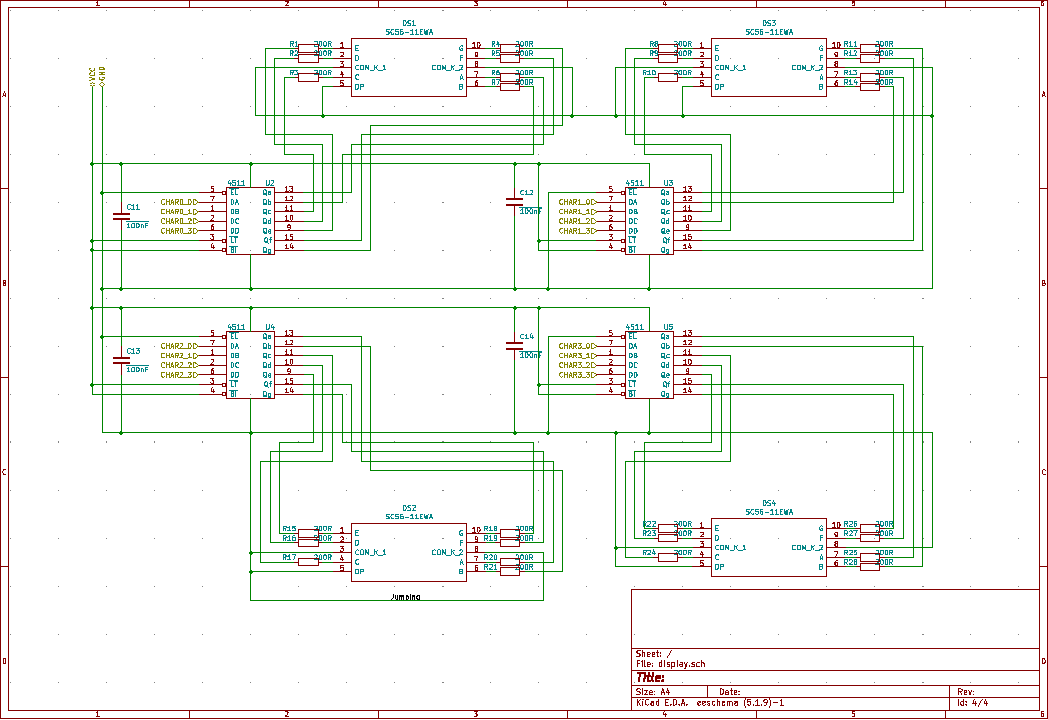Click the DS3 display component body

click(768, 67)
